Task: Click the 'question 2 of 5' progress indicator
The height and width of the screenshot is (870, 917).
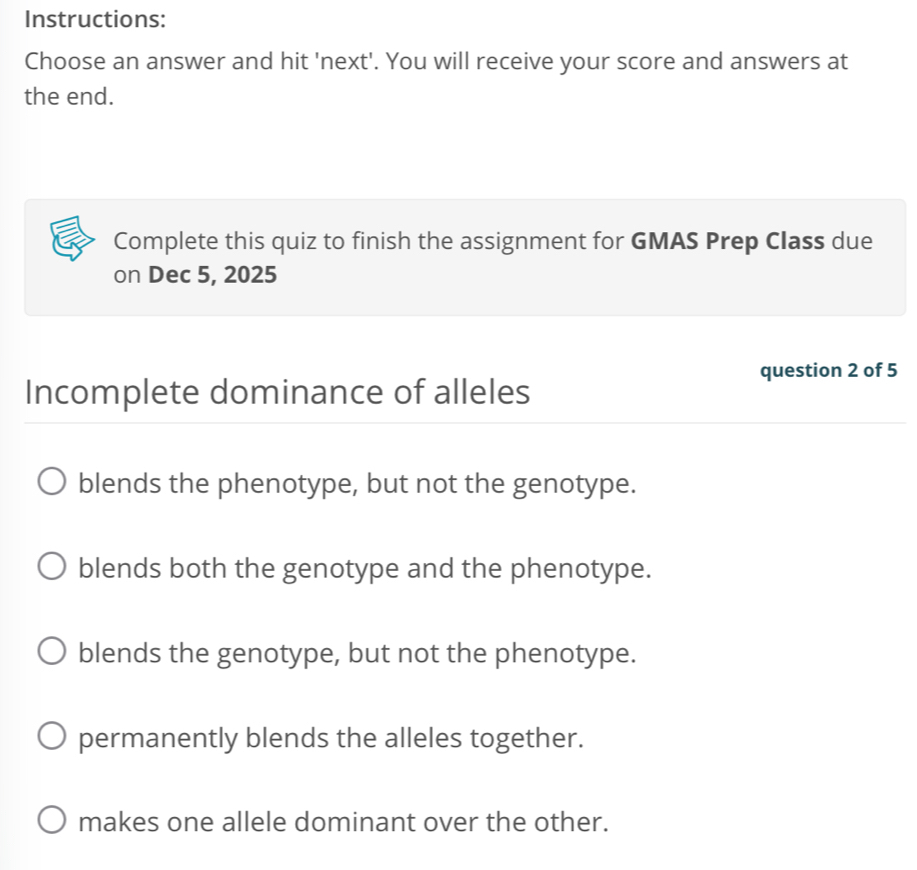Action: 828,371
